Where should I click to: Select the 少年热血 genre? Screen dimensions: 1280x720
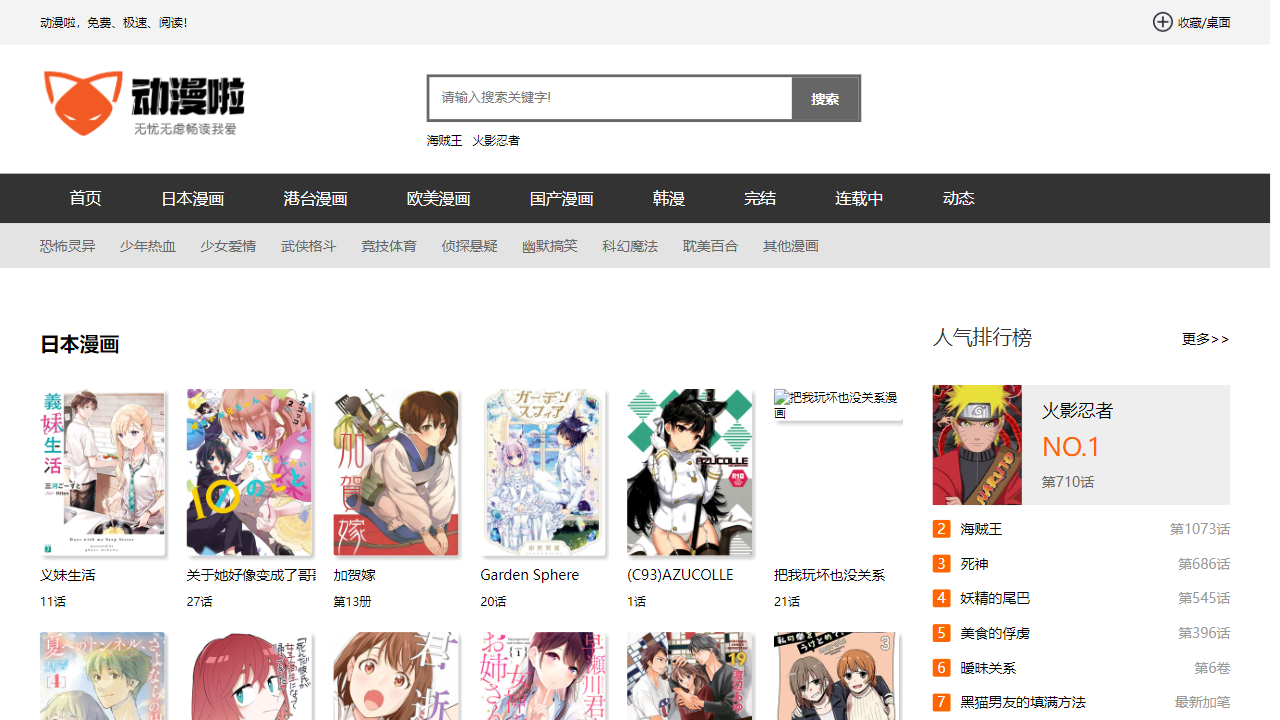(148, 246)
